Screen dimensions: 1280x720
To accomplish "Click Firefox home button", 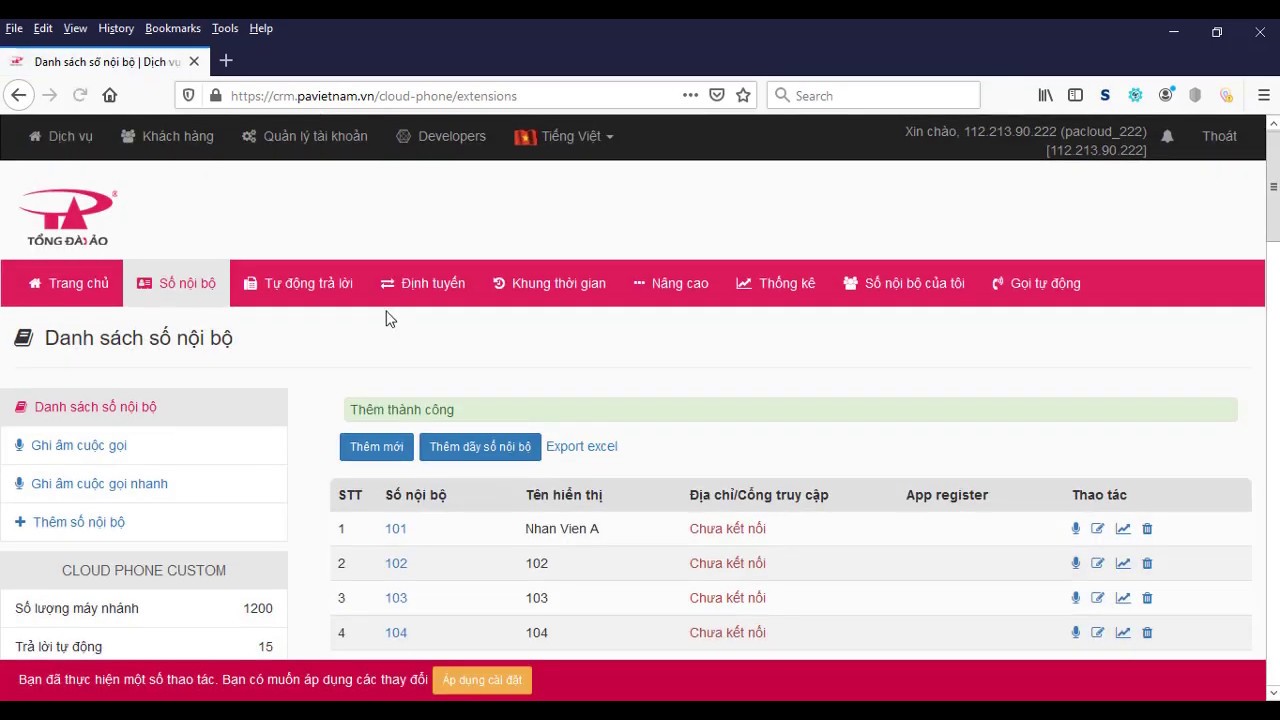I will pyautogui.click(x=110, y=96).
